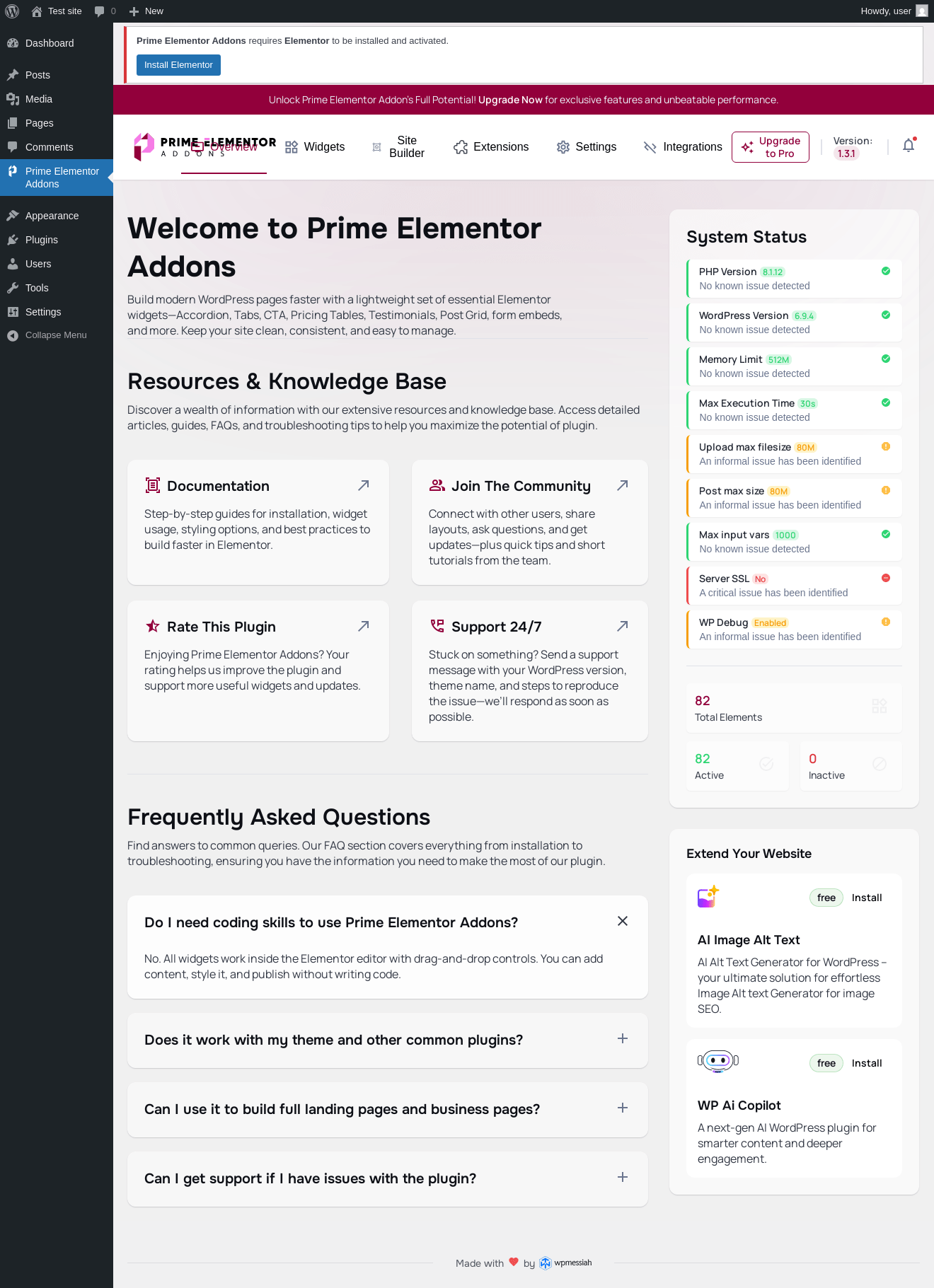934x1288 pixels.
Task: Expand the get support FAQ question
Action: click(623, 1177)
